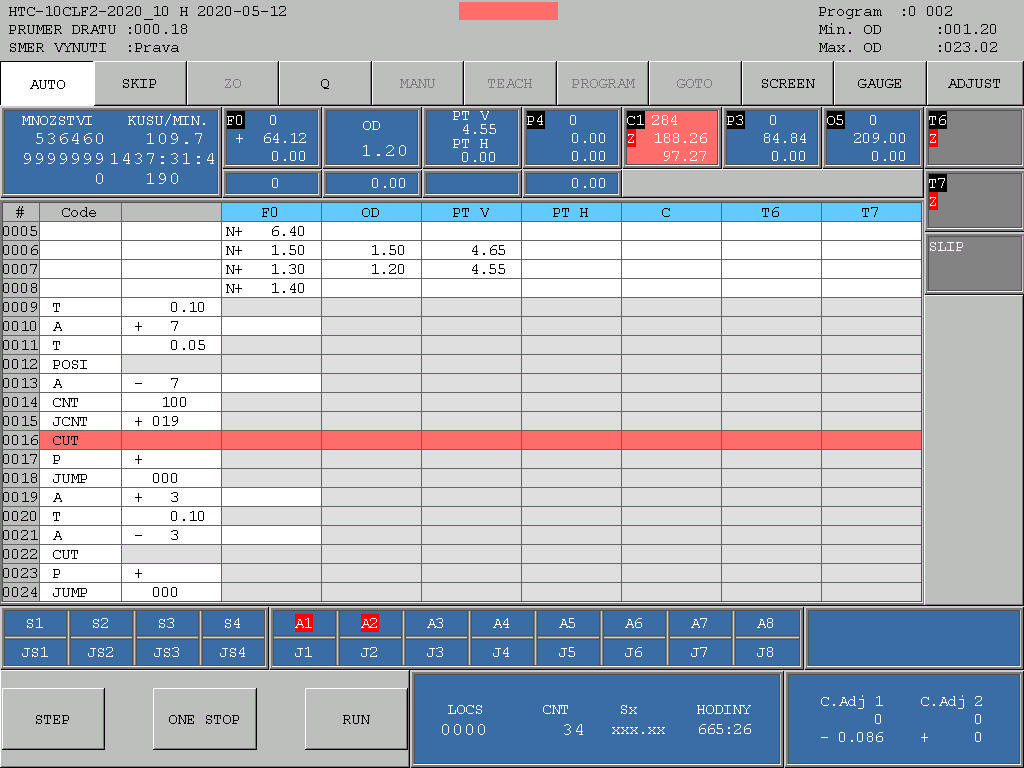
Task: Open the SCREEN menu button
Action: 787,84
